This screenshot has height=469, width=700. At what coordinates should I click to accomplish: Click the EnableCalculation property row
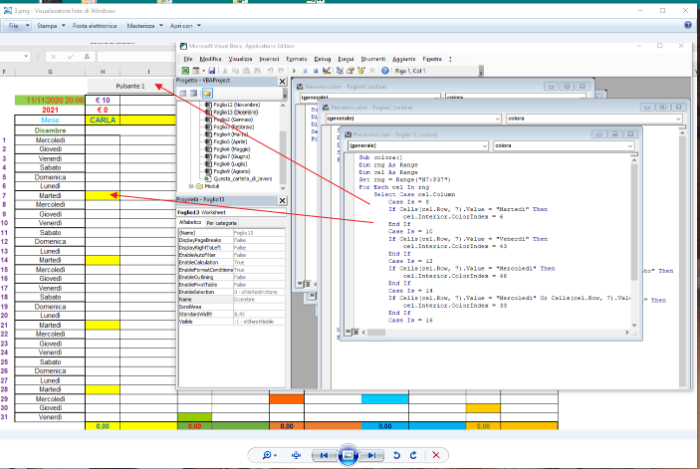click(232, 262)
